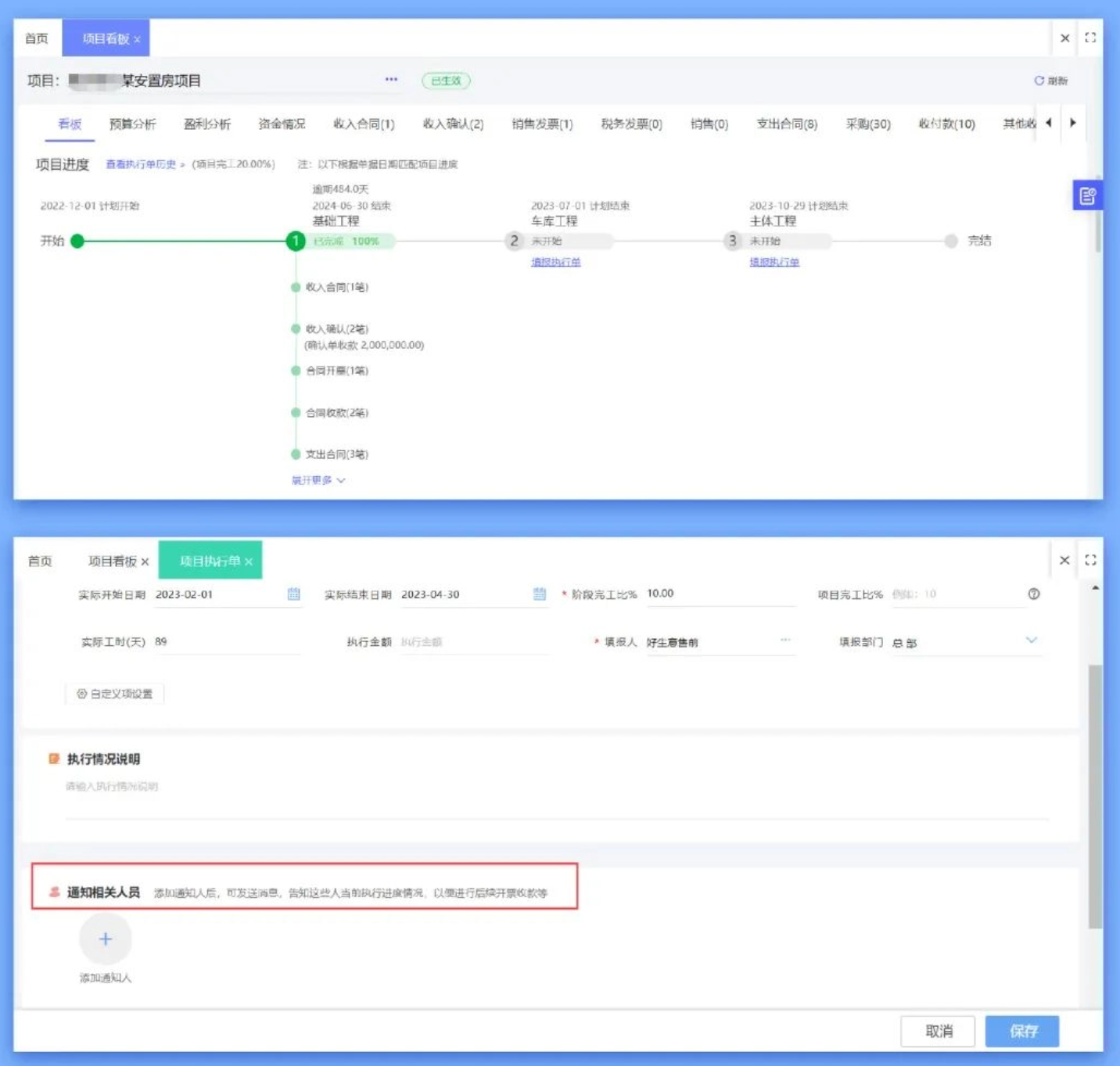Open calendar picker for actual start date

click(293, 594)
